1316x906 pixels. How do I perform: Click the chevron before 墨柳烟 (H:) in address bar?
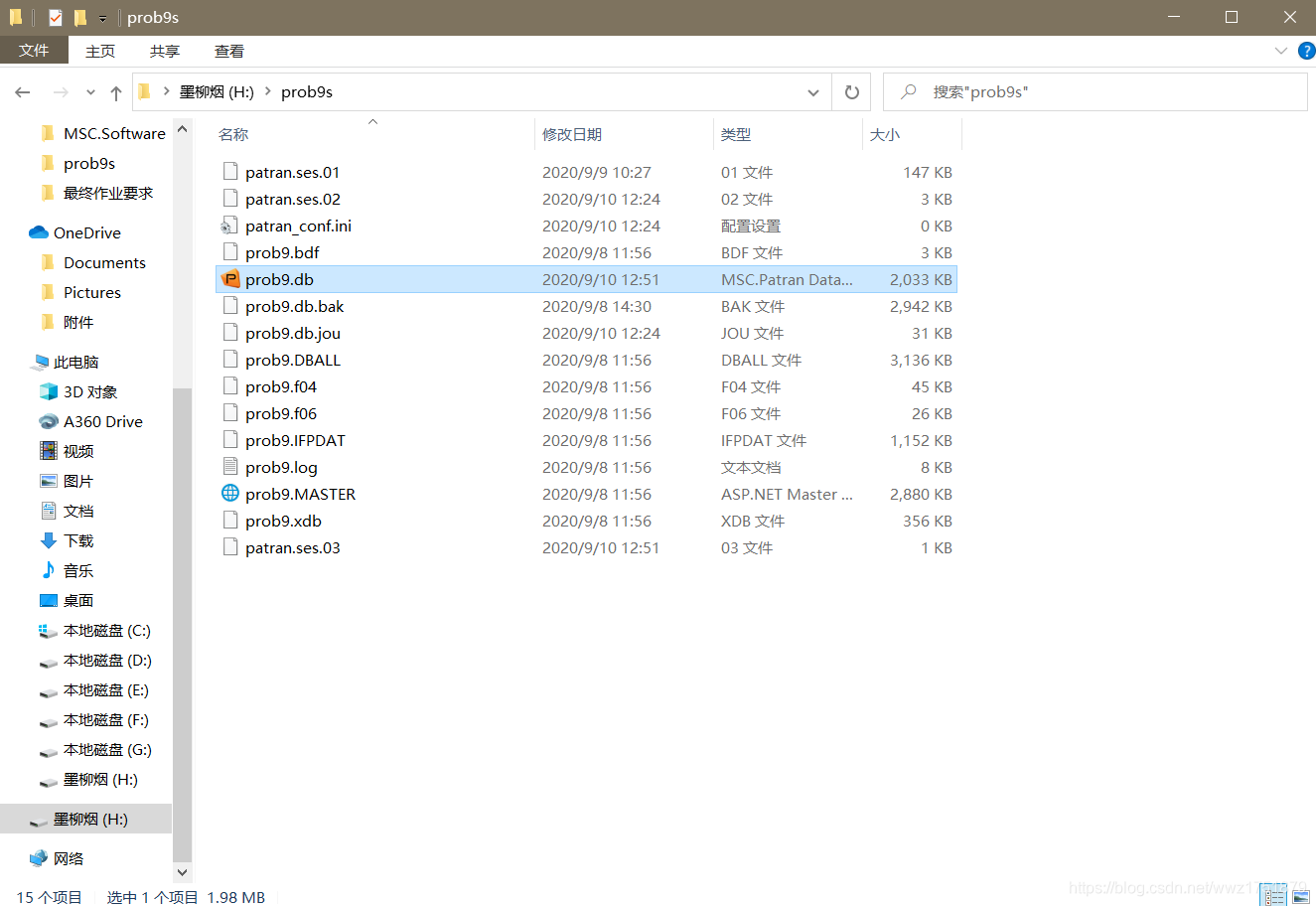[166, 91]
